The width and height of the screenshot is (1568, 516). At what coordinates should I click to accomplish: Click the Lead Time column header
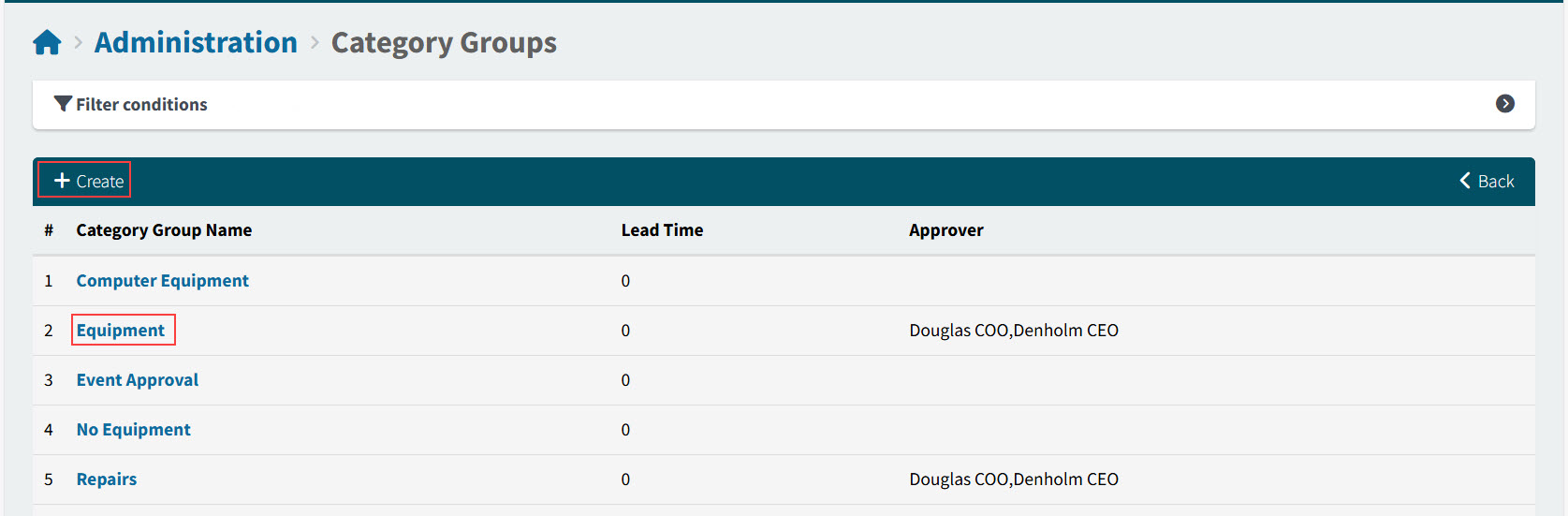[x=662, y=230]
